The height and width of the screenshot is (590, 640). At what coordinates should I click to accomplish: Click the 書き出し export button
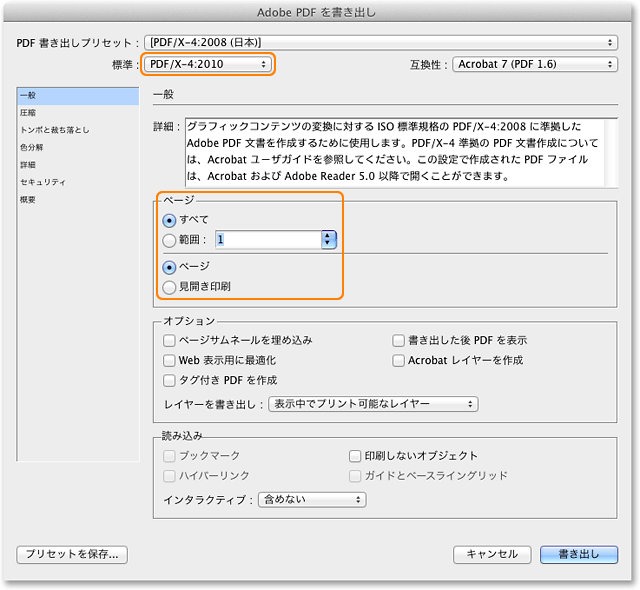click(x=578, y=554)
